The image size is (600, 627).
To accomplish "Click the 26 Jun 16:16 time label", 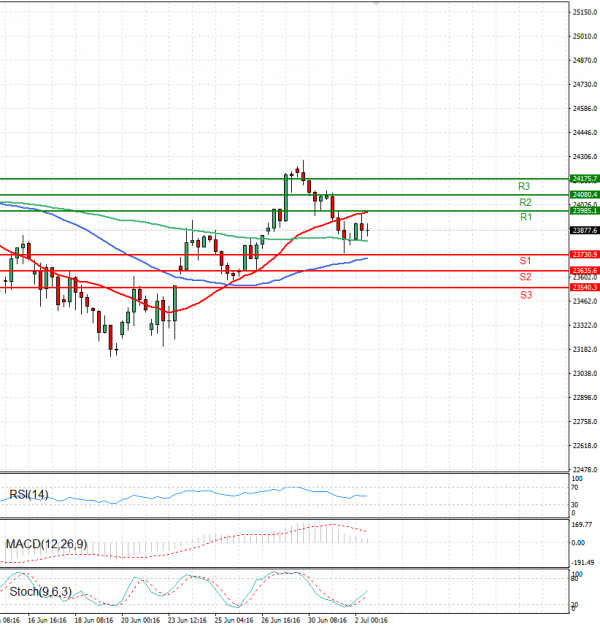I will 280,620.
